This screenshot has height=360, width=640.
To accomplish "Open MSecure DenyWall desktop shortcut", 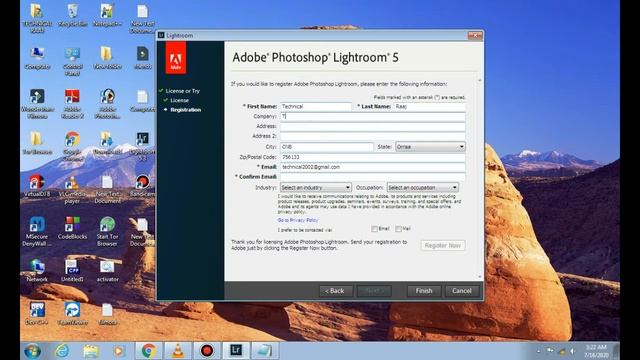I will click(x=37, y=232).
